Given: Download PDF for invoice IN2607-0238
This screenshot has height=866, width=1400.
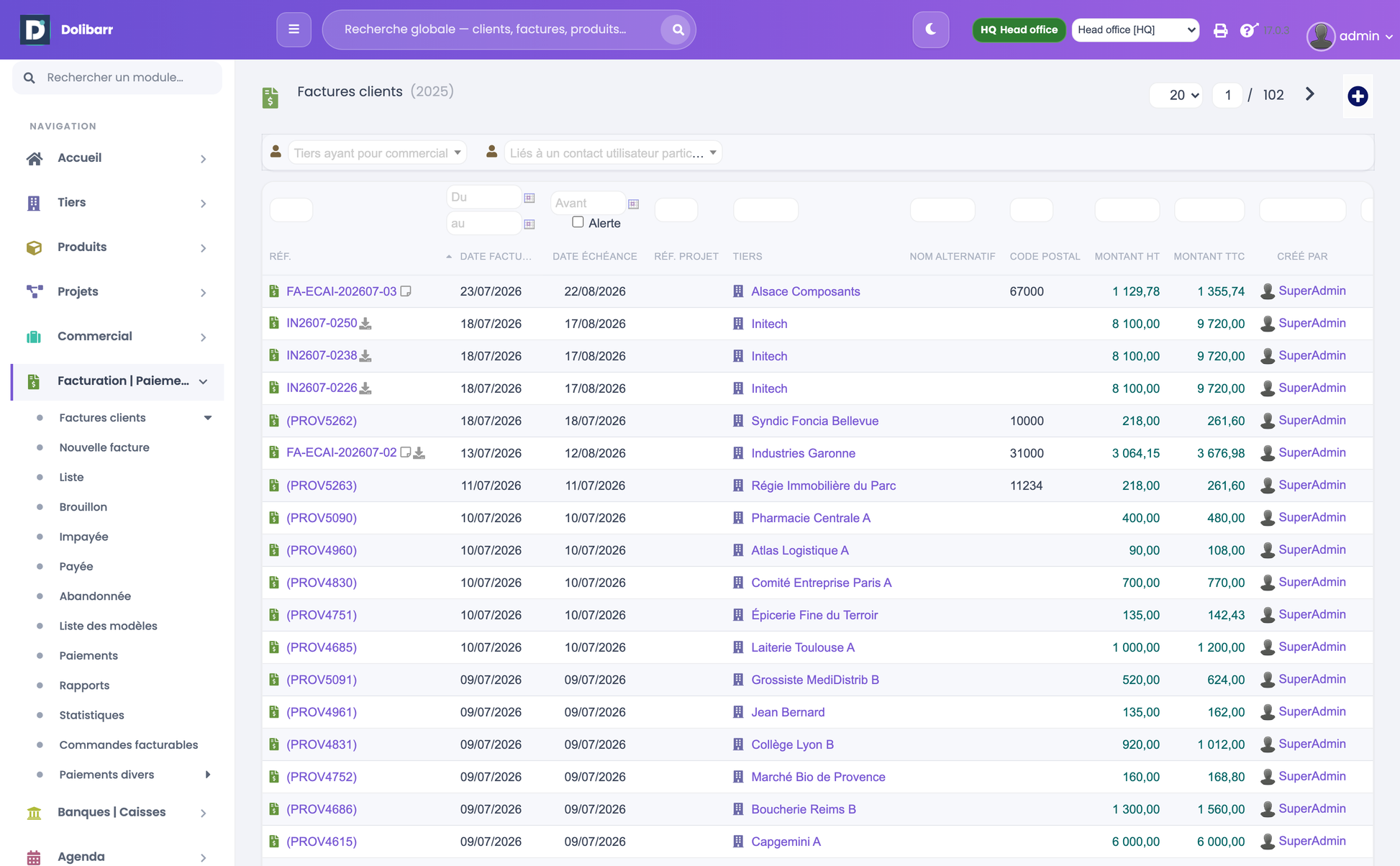Looking at the screenshot, I should (365, 356).
